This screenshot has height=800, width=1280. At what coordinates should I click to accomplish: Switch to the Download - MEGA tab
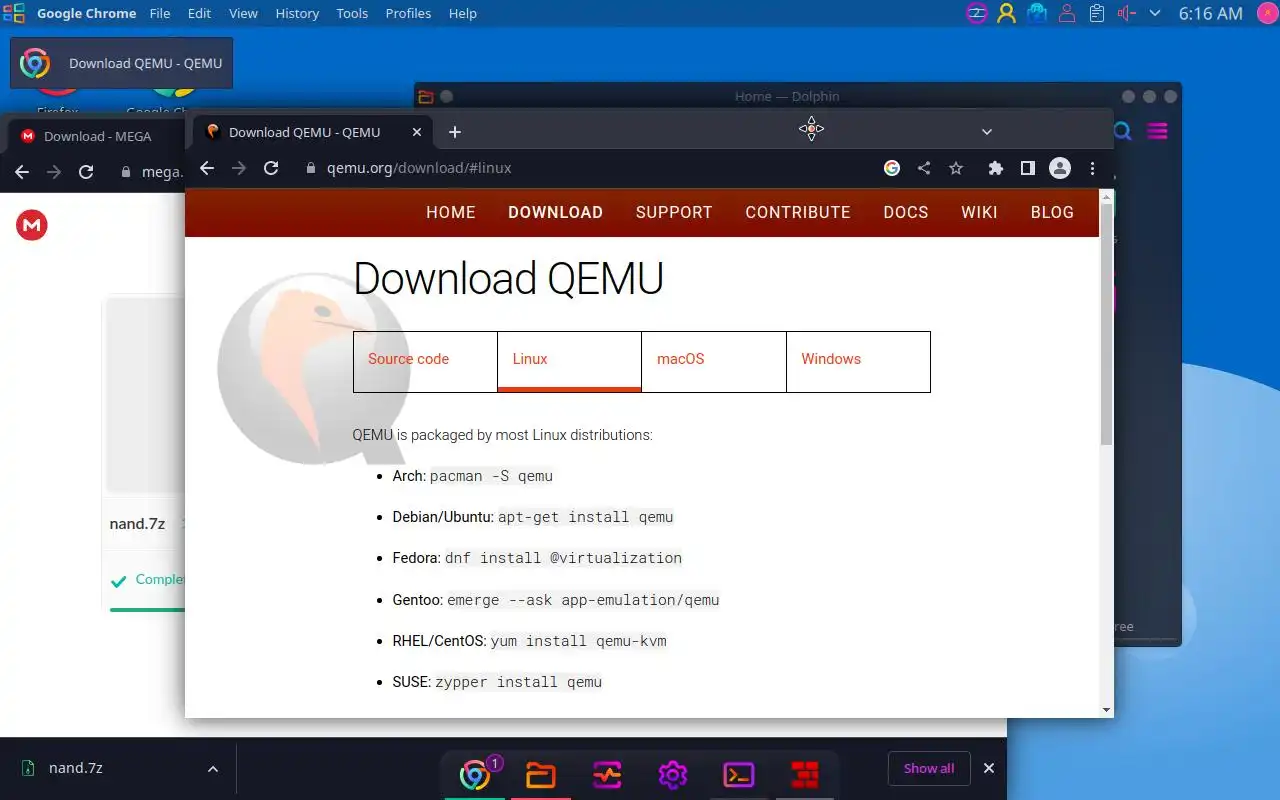tap(96, 136)
